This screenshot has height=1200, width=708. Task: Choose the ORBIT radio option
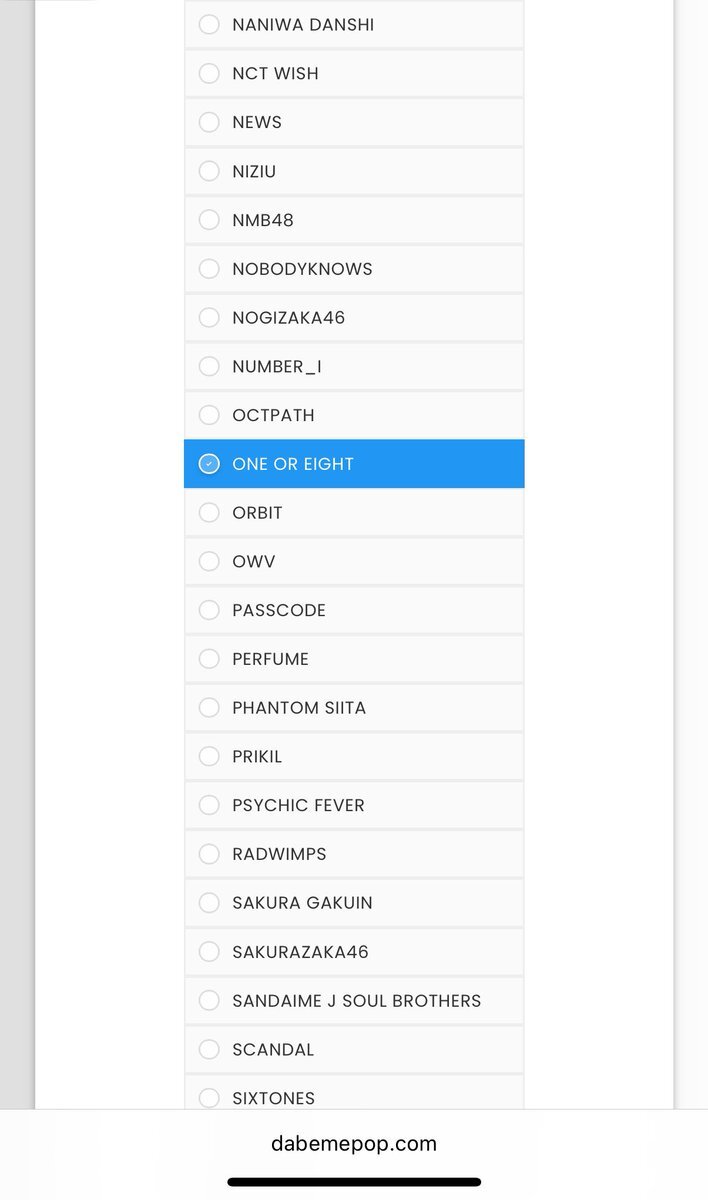tap(354, 512)
